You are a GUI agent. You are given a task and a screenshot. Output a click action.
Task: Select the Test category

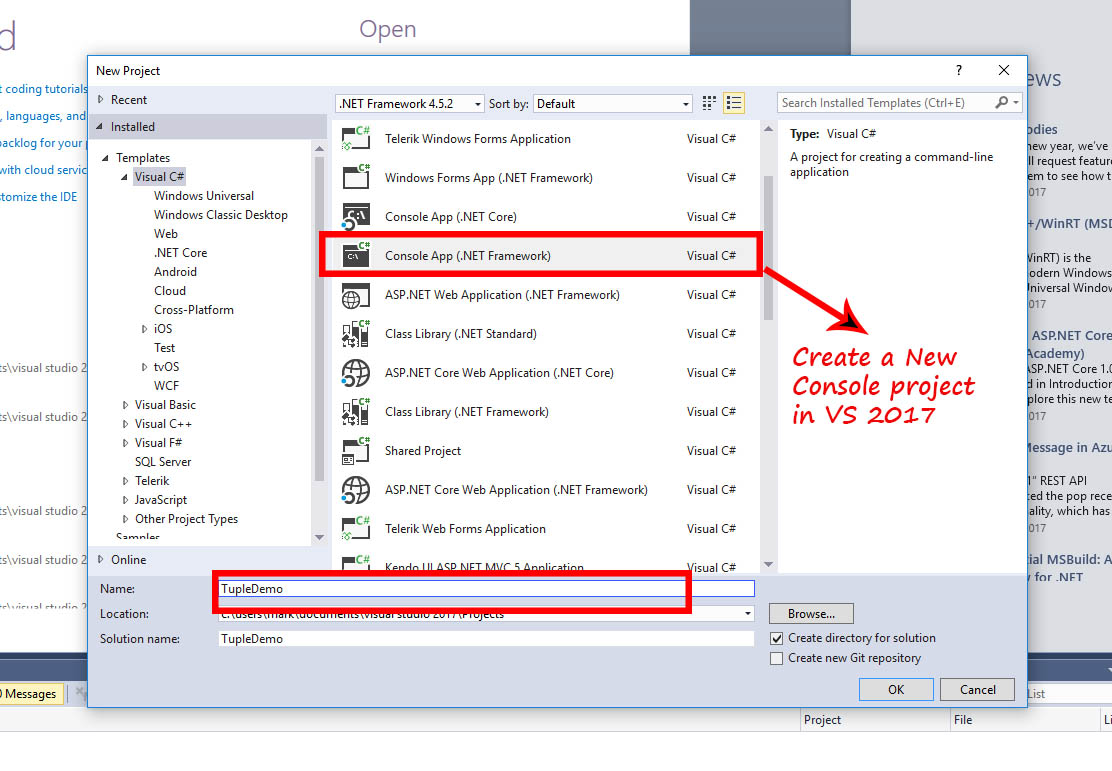pyautogui.click(x=164, y=348)
